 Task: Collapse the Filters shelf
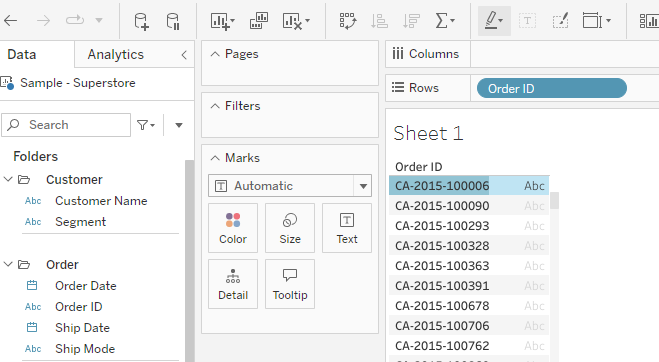coord(215,106)
